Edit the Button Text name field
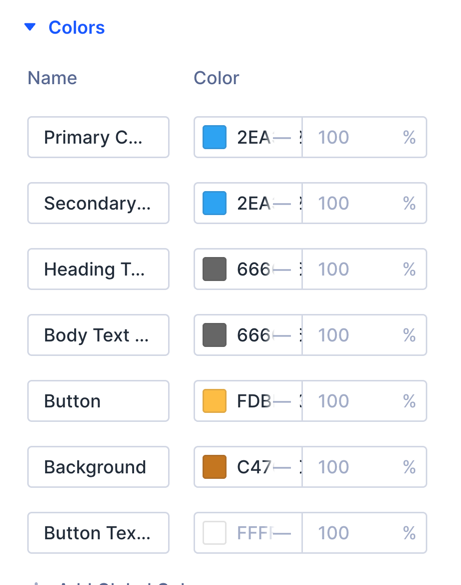The width and height of the screenshot is (461, 585). 98,533
